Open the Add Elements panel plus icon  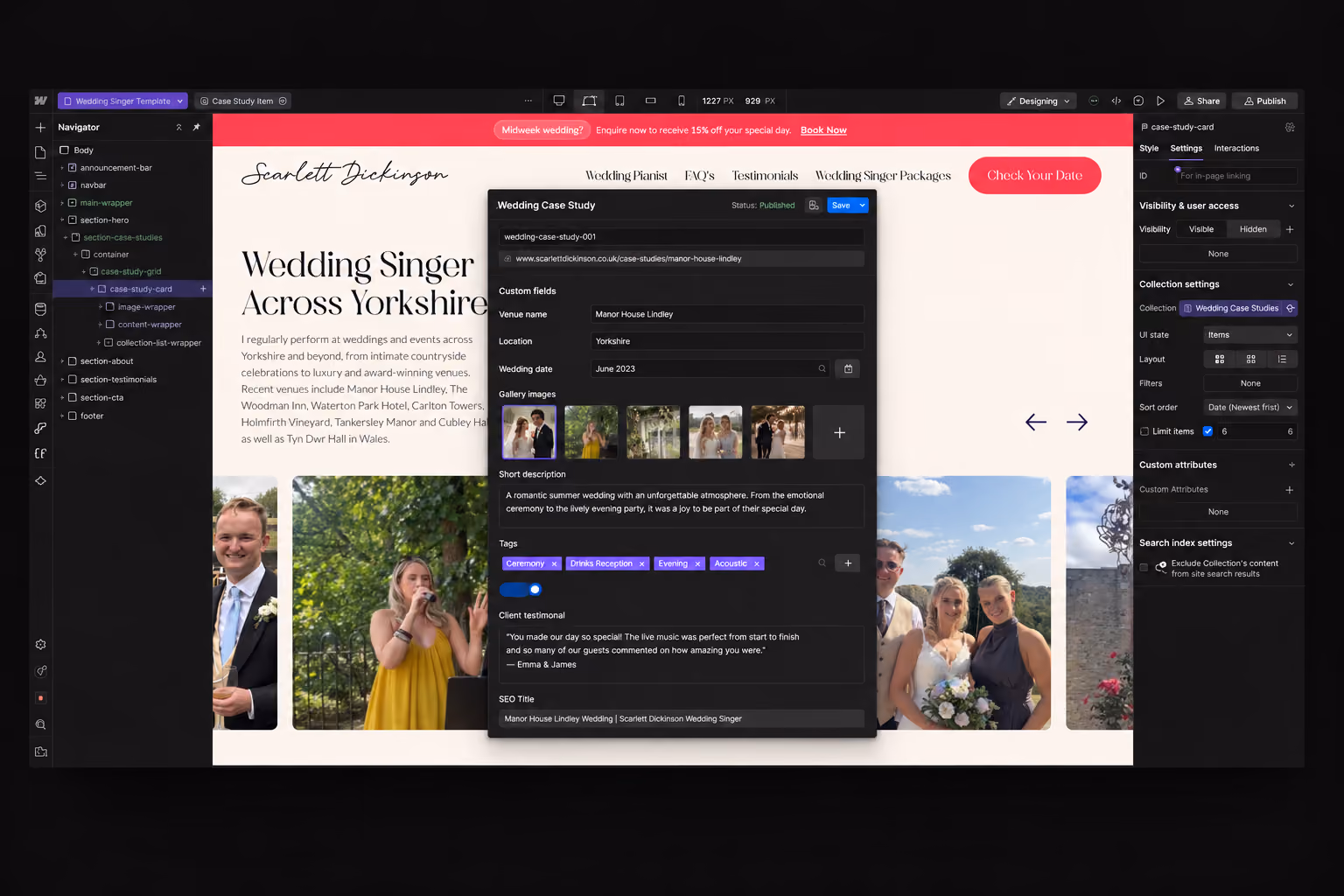(40, 127)
